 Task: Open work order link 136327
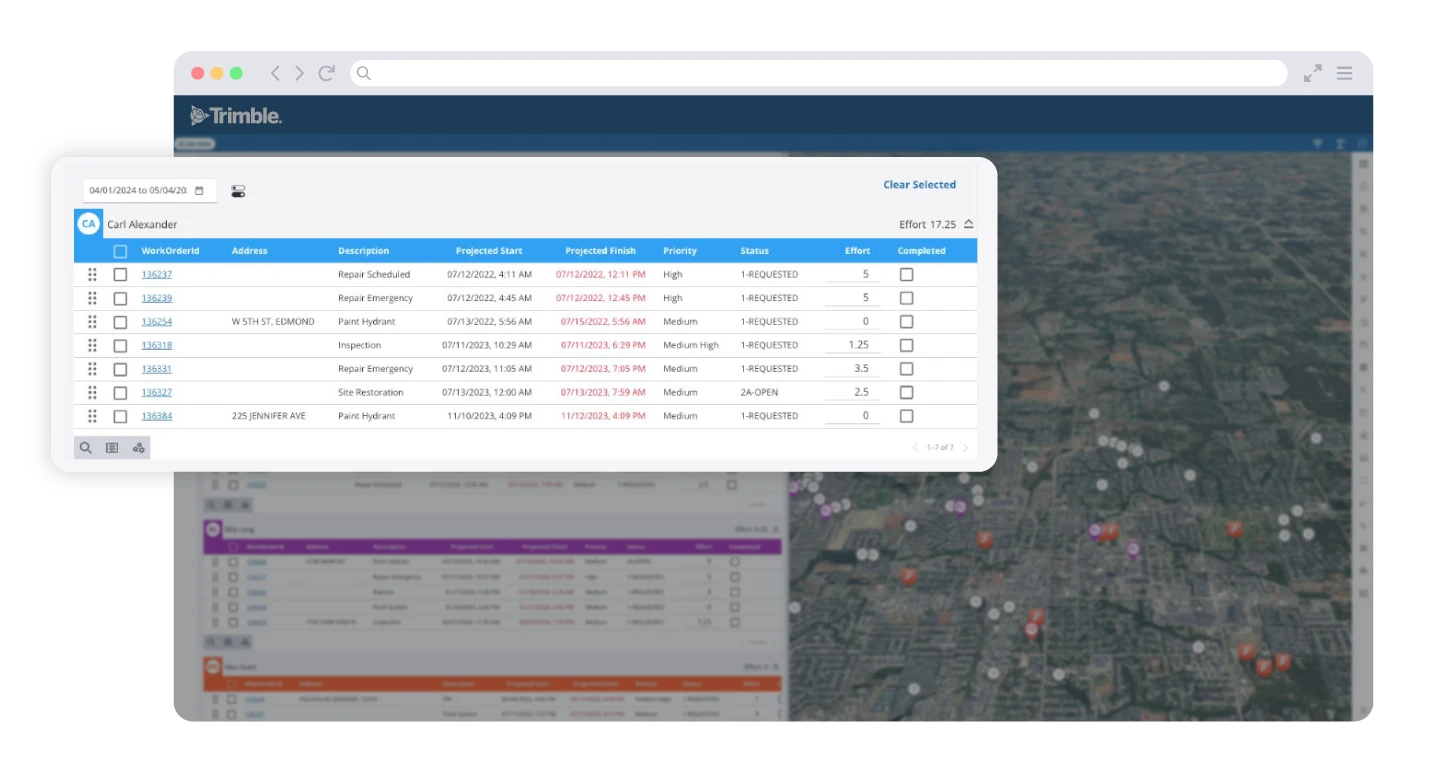156,393
